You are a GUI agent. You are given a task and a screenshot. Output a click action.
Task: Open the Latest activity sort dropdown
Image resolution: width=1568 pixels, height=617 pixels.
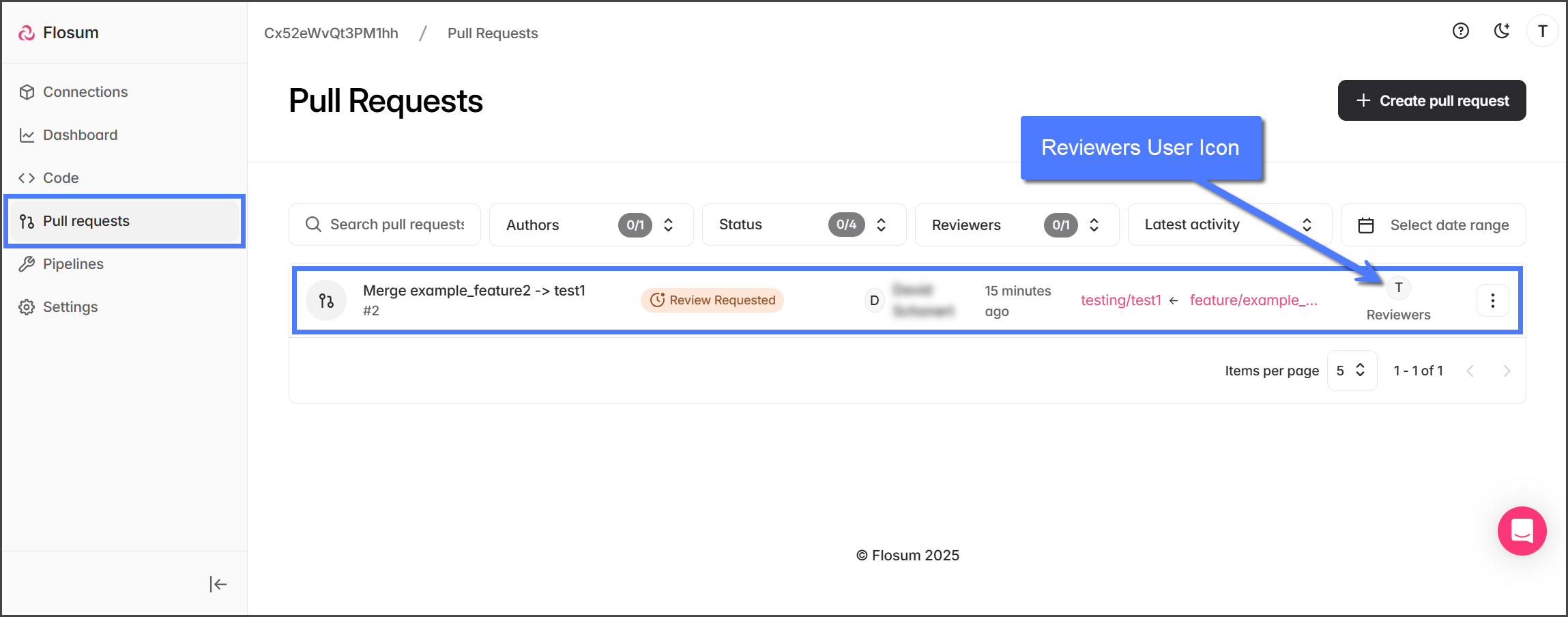click(x=1229, y=225)
